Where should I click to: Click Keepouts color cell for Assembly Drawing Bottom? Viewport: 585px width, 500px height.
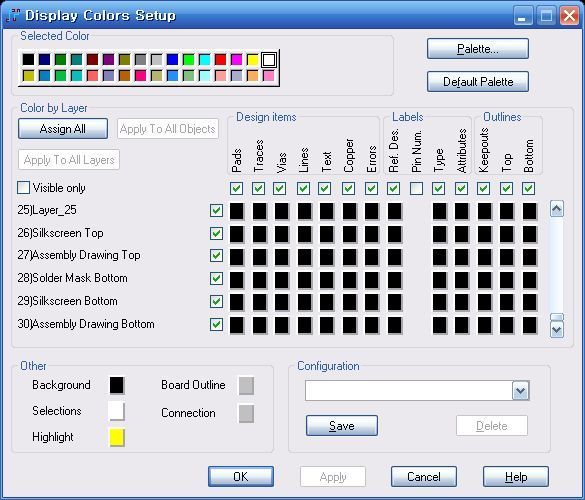coord(485,325)
